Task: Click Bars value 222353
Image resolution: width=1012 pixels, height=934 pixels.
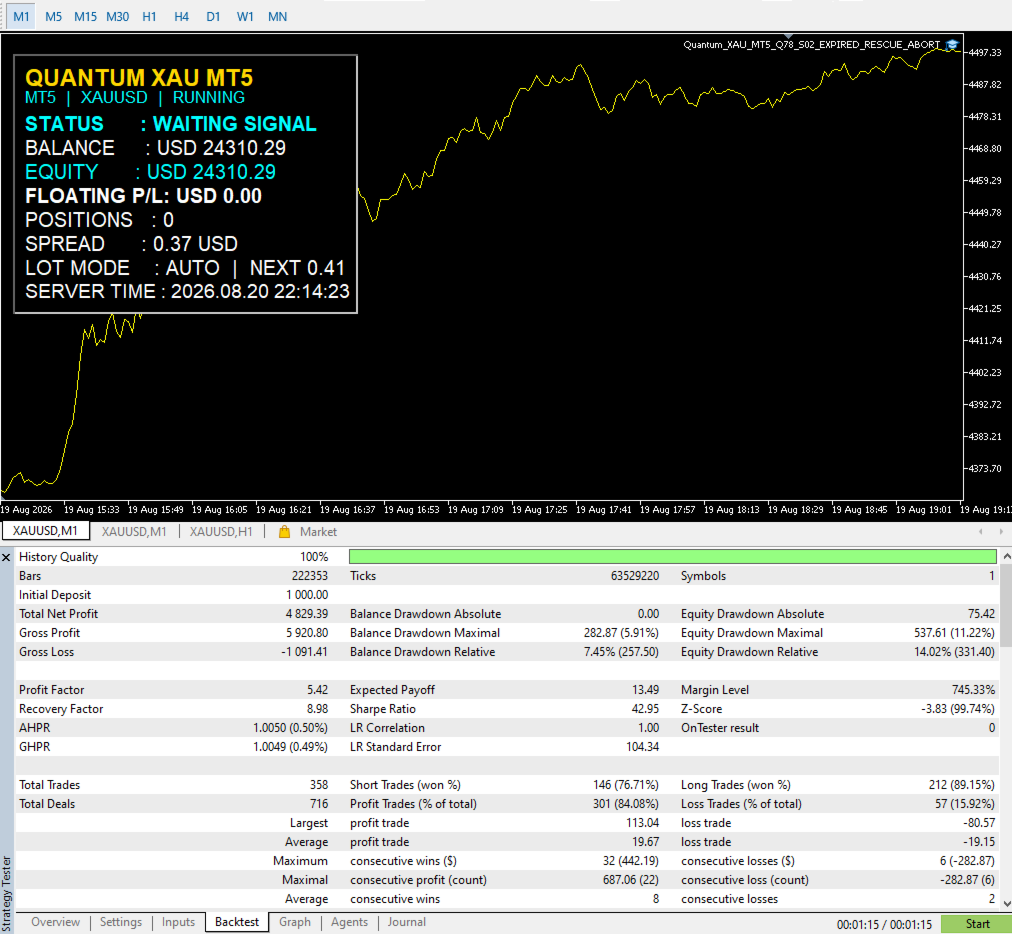Action: point(309,576)
